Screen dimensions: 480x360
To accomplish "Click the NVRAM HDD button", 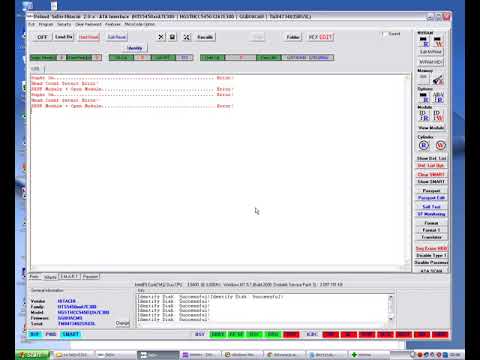I will 431,62.
